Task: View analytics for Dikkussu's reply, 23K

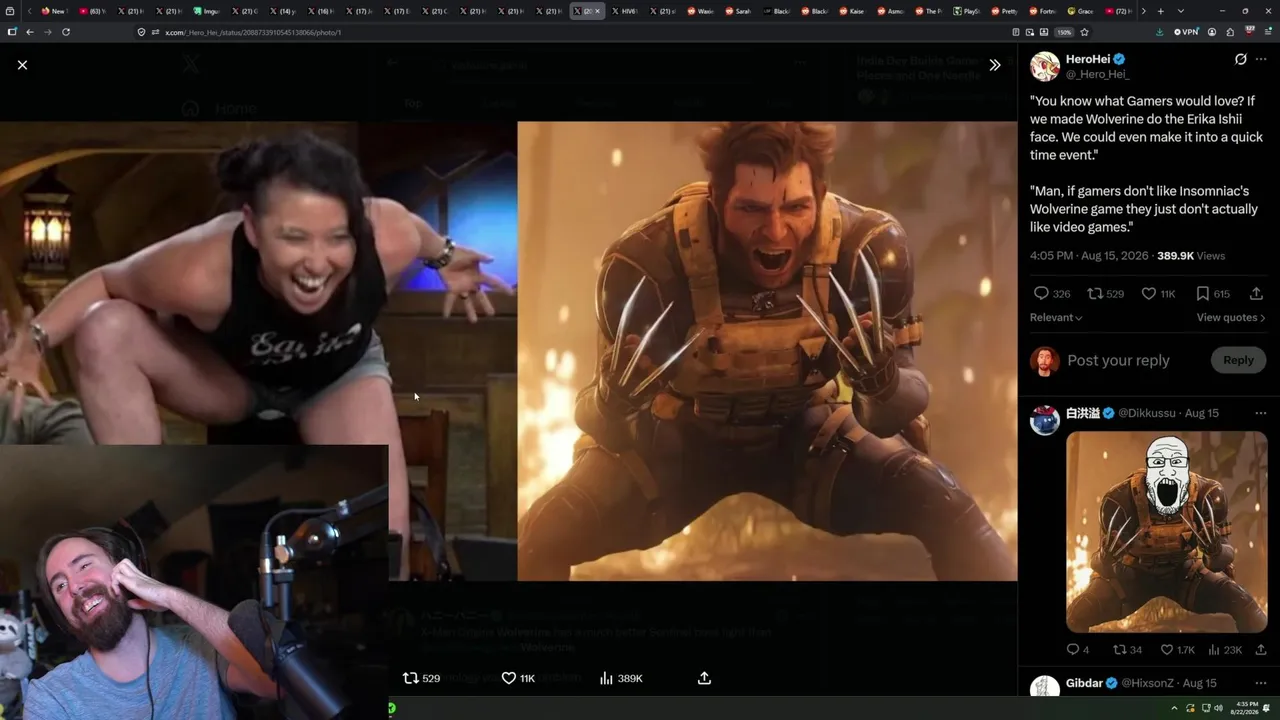Action: 1214,650
